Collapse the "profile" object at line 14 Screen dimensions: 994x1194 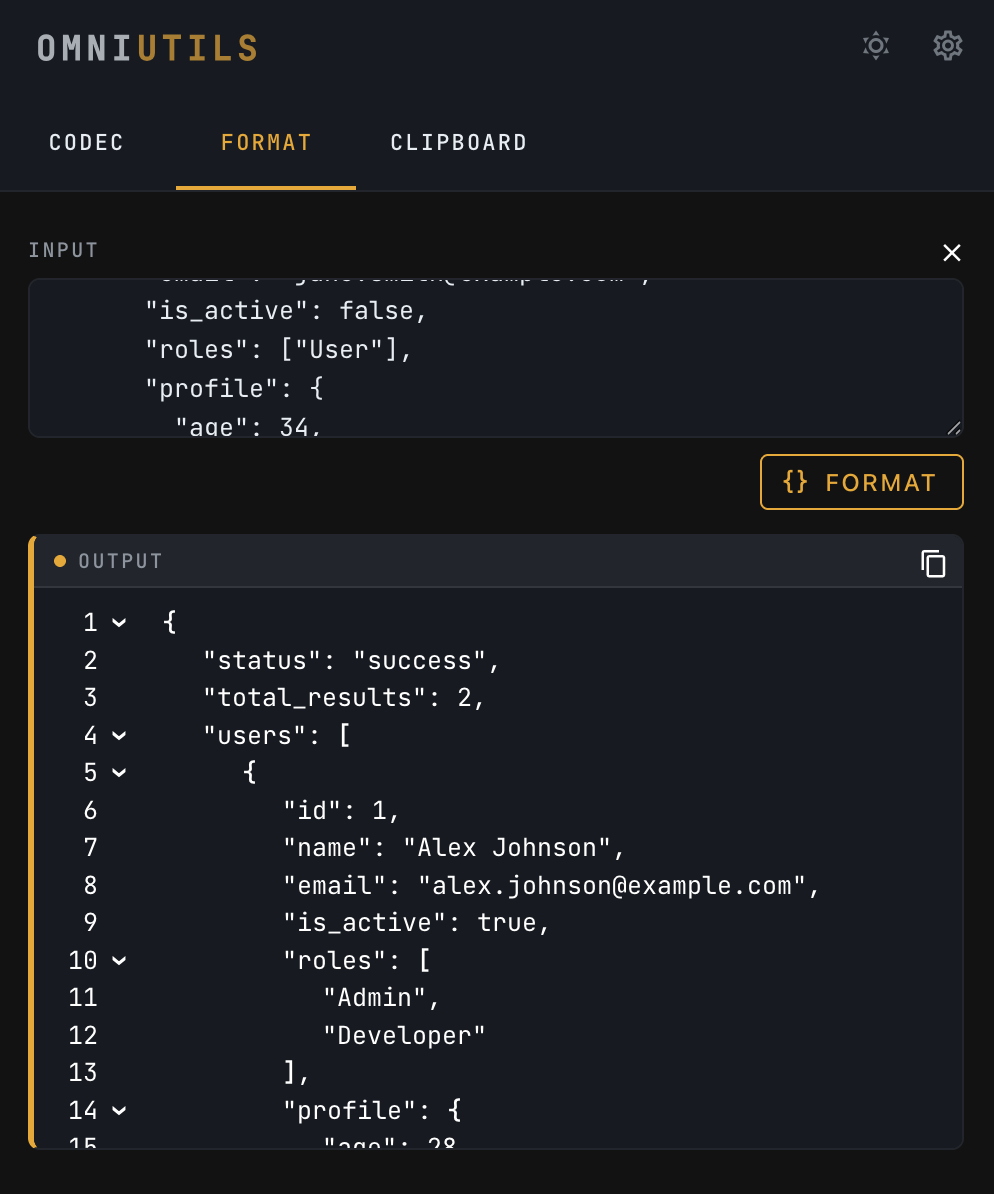pos(119,1110)
